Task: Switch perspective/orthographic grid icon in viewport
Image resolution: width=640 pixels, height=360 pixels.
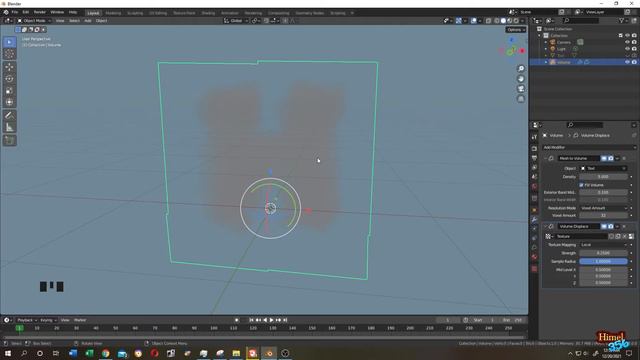Action: 521,99
